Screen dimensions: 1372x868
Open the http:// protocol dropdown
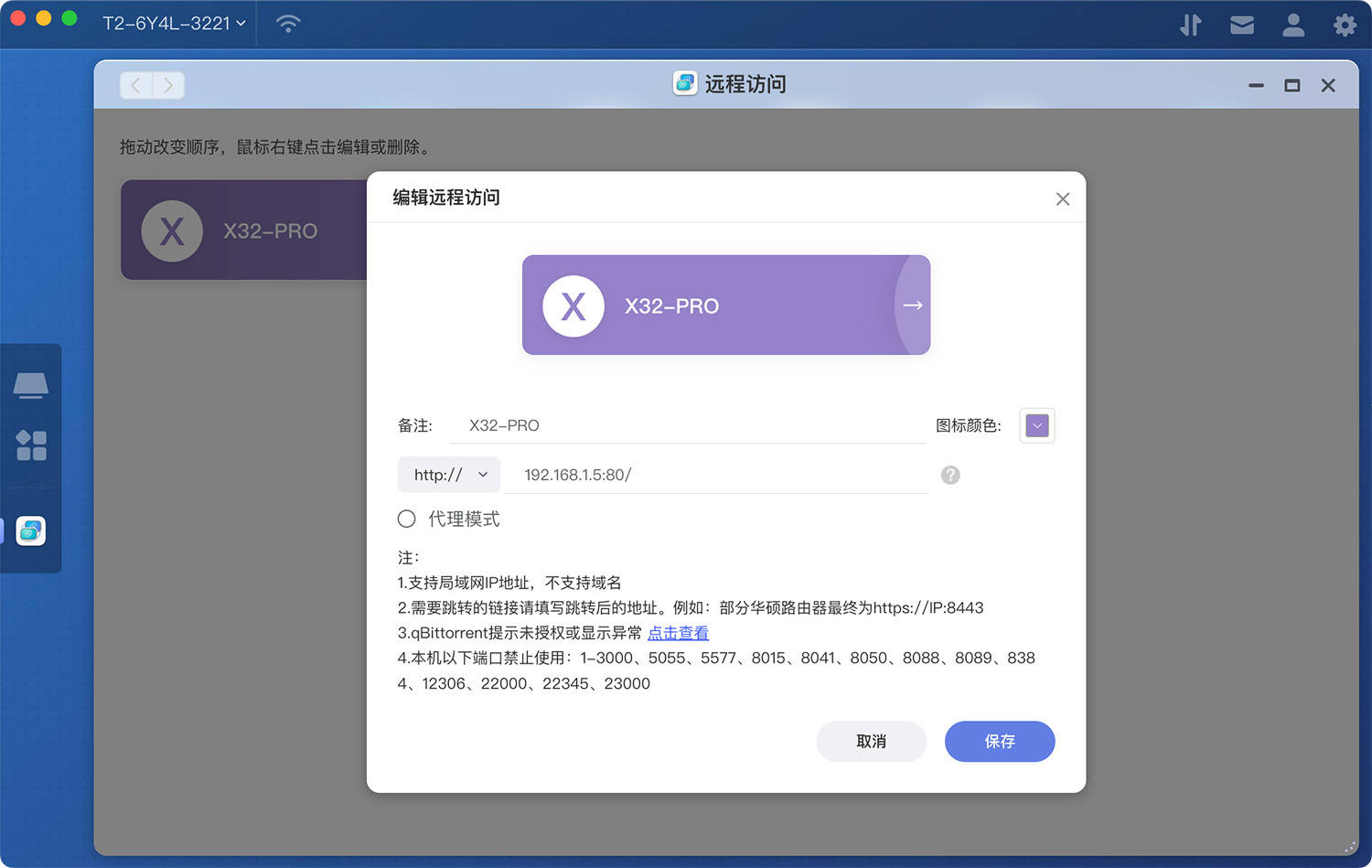[449, 475]
